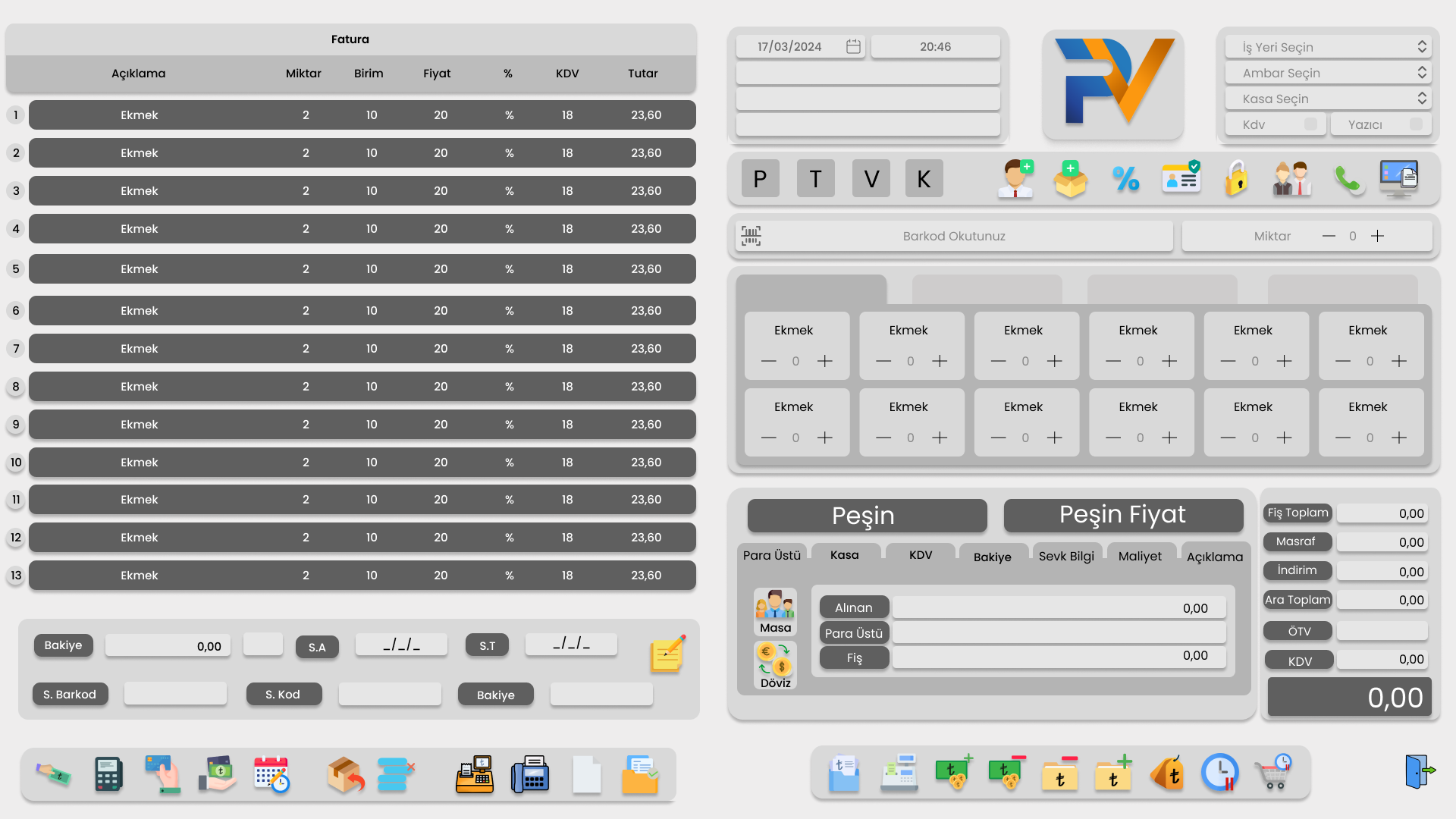Switch to the Sevk Bilgi tab

point(1065,556)
